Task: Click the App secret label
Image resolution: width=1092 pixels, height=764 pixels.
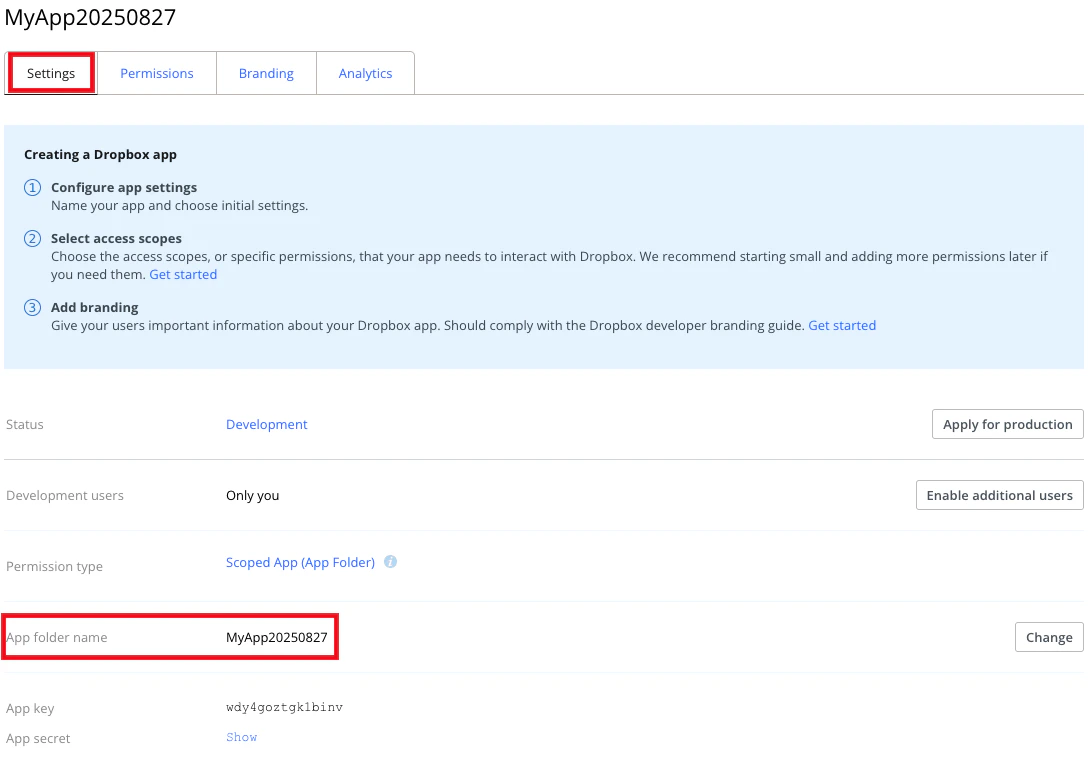Action: click(x=38, y=738)
